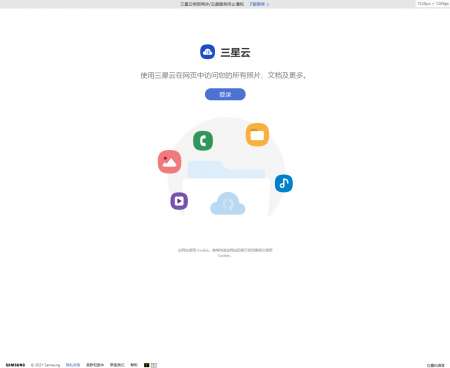Open the blue privacy link in footer
Viewport: 450px width, 368px height.
tap(73, 365)
